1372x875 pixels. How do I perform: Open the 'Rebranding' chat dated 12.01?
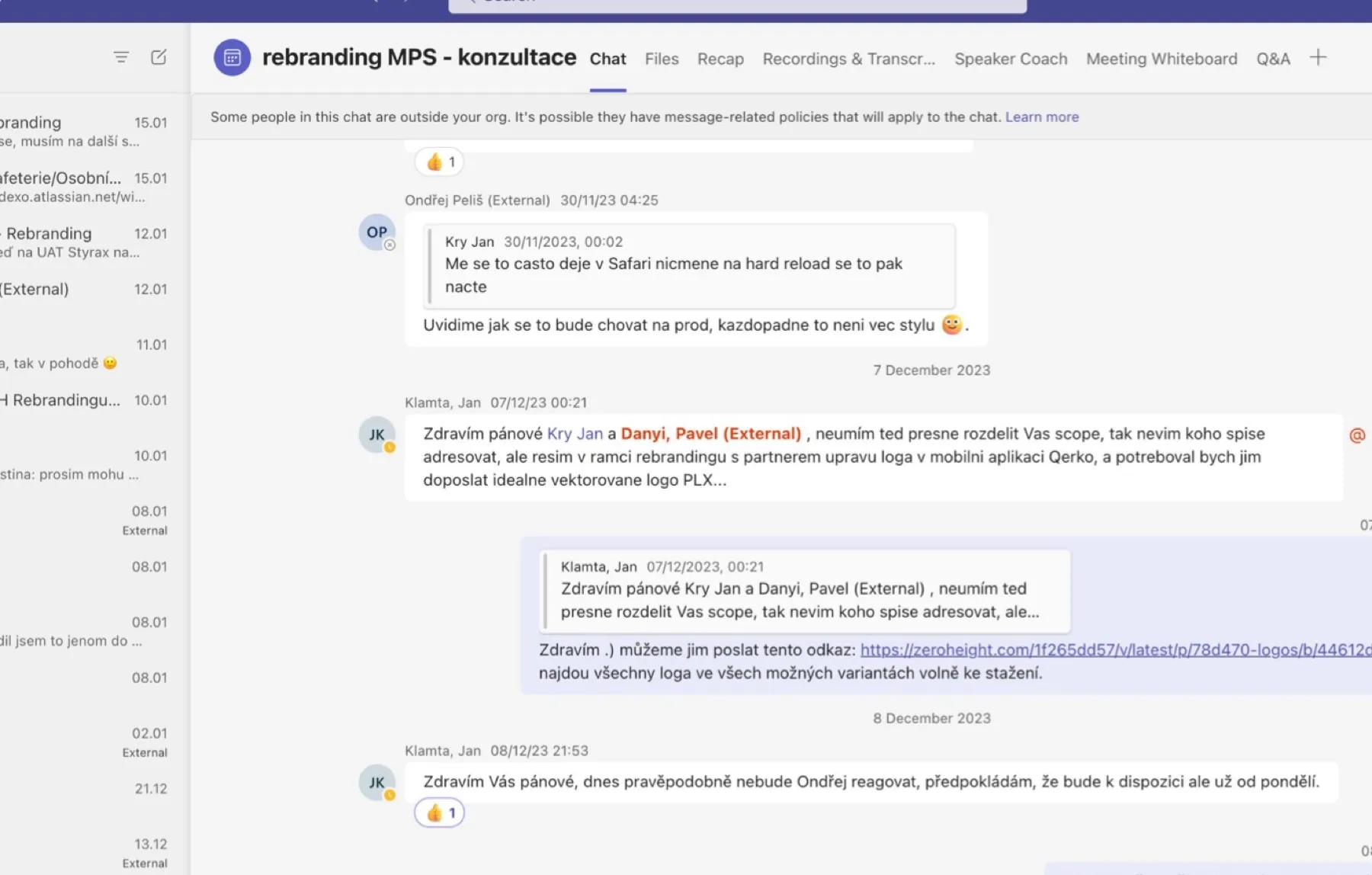coord(84,242)
